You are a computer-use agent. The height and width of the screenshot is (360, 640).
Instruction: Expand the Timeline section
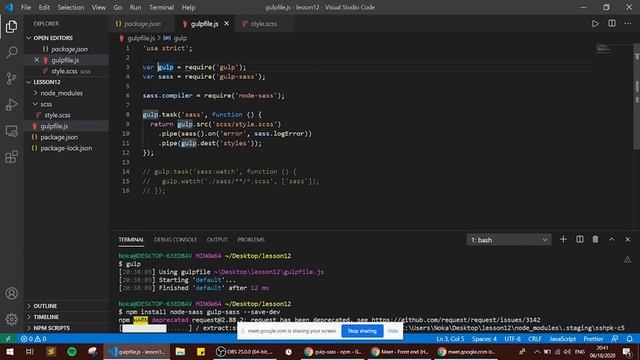pyautogui.click(x=46, y=317)
